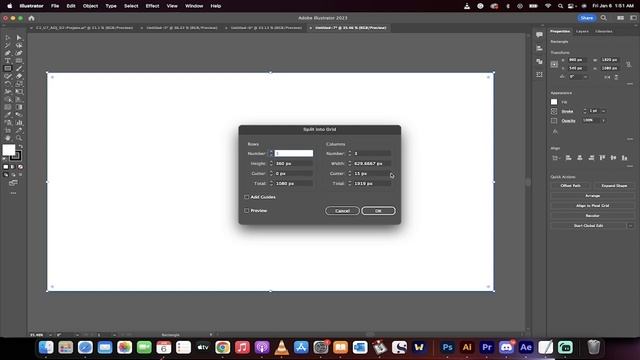This screenshot has height=360, width=640.
Task: Adjust the Rows Height stepper
Action: tap(271, 163)
